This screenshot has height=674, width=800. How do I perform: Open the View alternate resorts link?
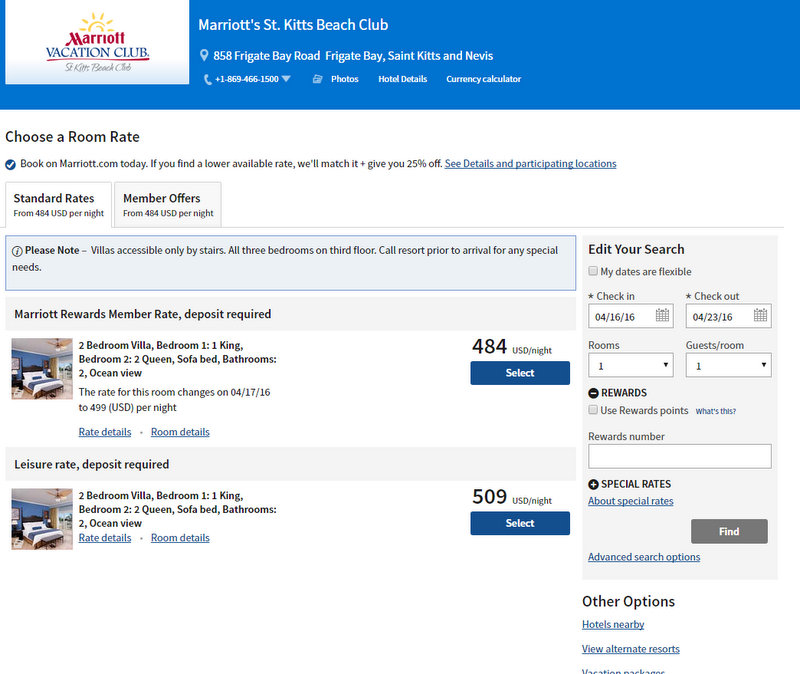[x=631, y=649]
